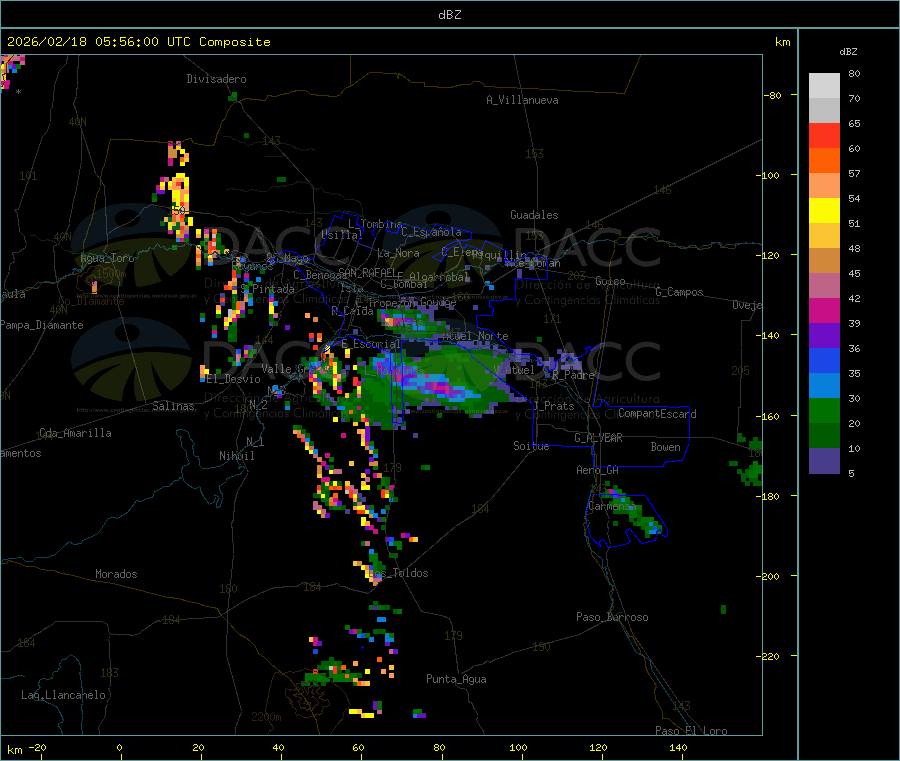Click the Pampa_Diamante label
Viewport: 900px width, 761px height.
click(41, 325)
